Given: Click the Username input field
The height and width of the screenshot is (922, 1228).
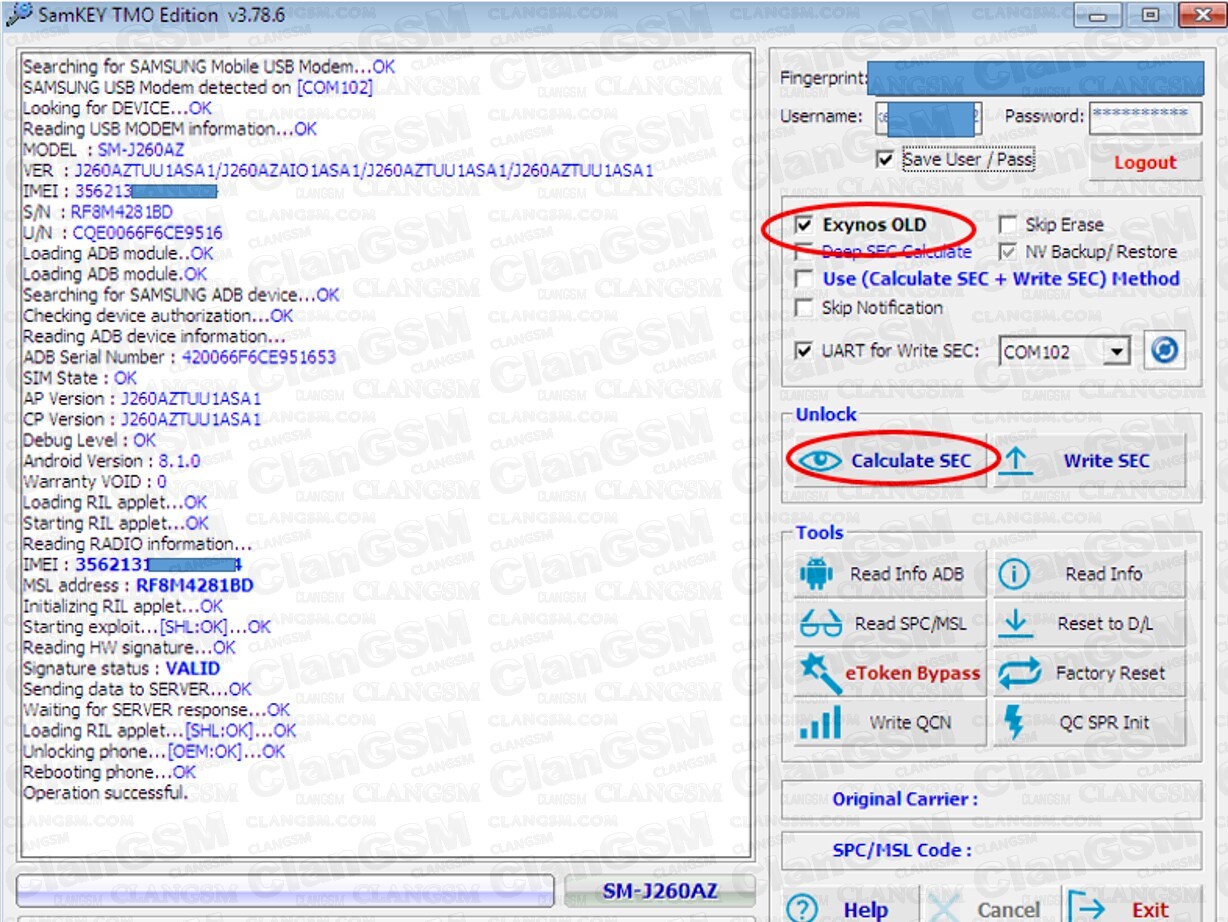Looking at the screenshot, I should click(929, 118).
